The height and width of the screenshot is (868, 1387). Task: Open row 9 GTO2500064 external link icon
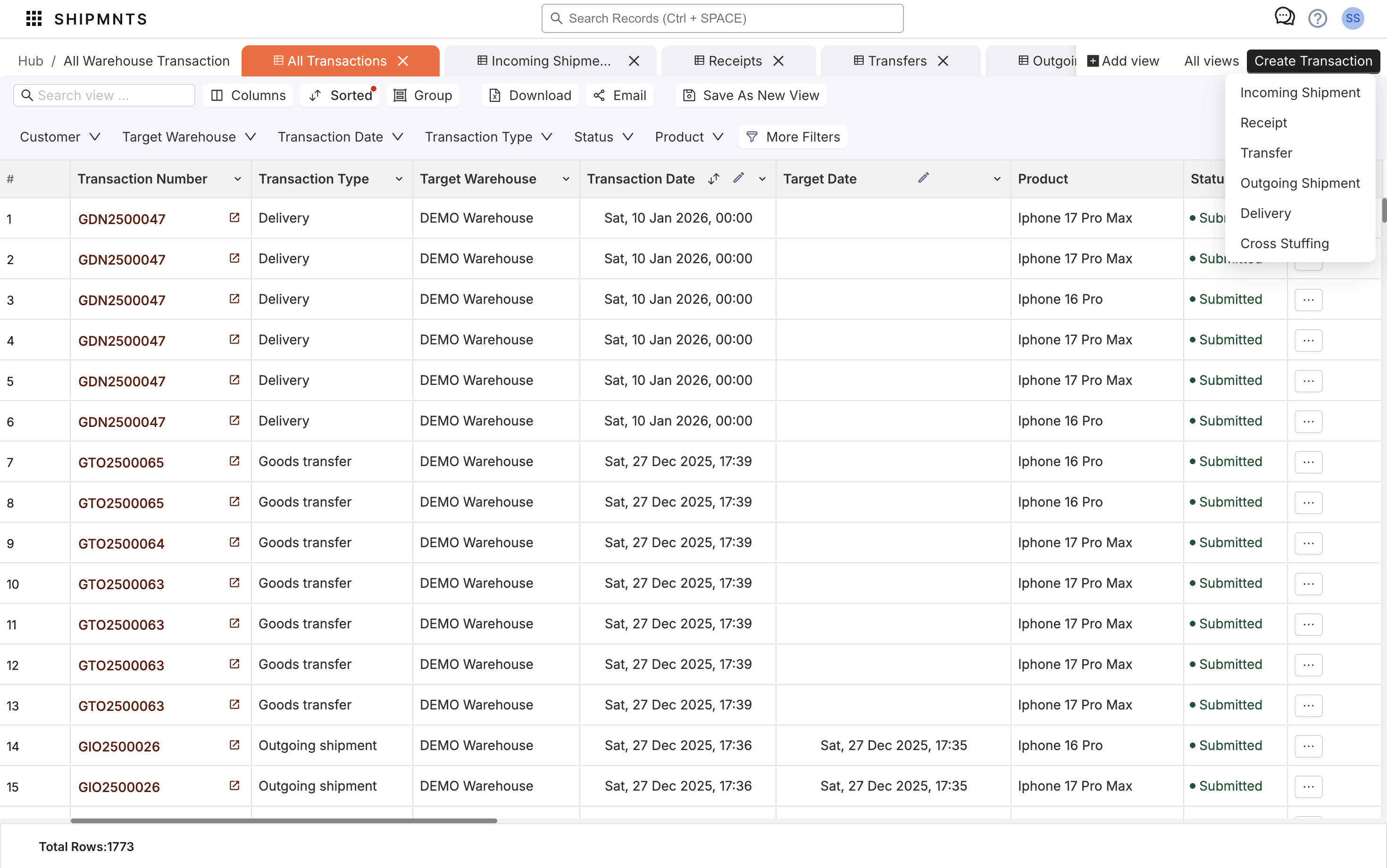click(234, 542)
